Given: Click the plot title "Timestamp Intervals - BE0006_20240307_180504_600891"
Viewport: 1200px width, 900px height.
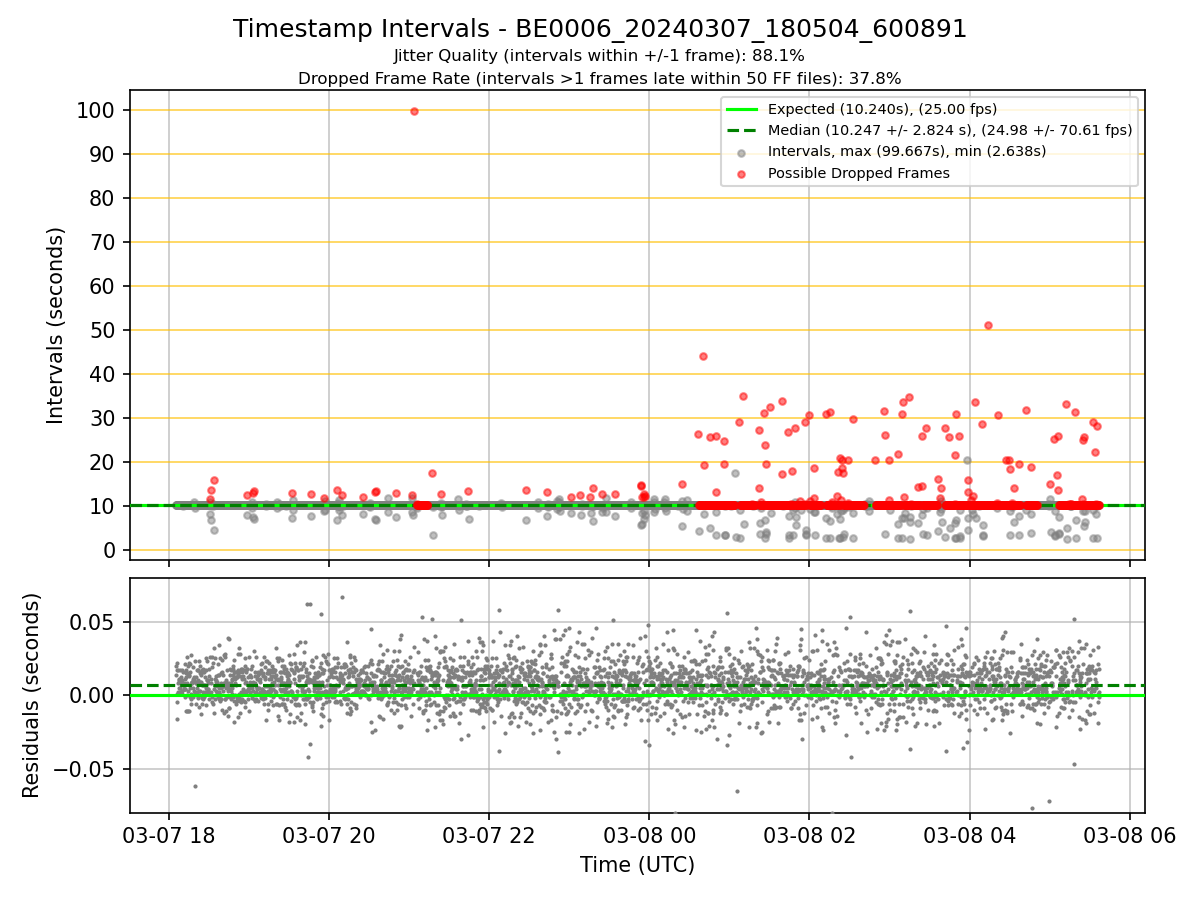Looking at the screenshot, I should tap(600, 29).
